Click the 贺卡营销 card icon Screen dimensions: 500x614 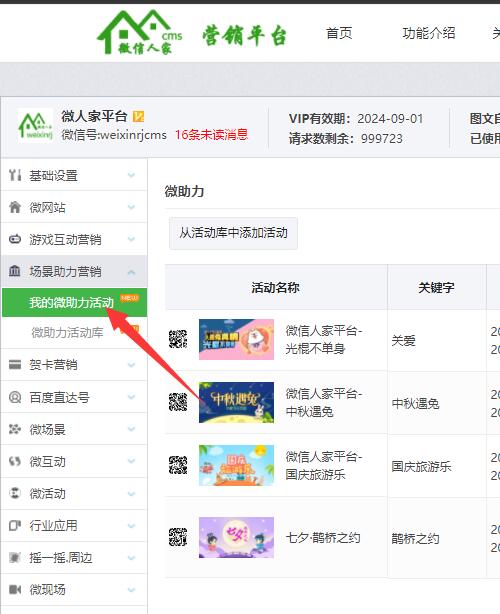[x=15, y=365]
